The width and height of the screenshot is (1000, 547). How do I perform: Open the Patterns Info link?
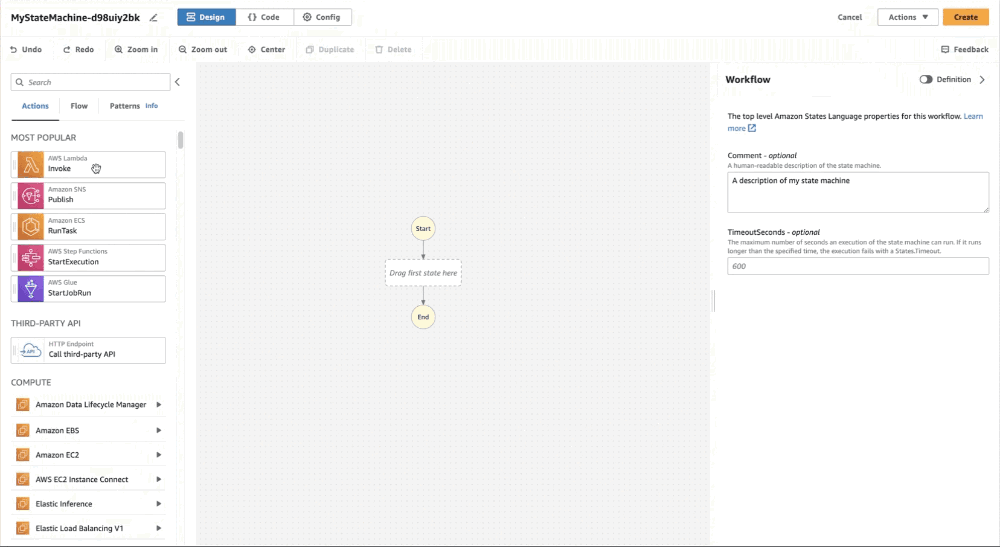point(151,106)
